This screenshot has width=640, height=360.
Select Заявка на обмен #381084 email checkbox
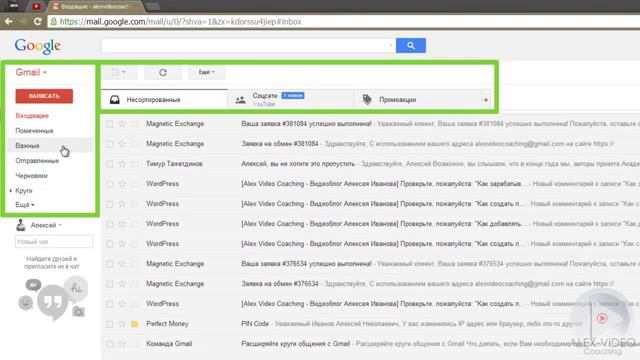pyautogui.click(x=109, y=144)
